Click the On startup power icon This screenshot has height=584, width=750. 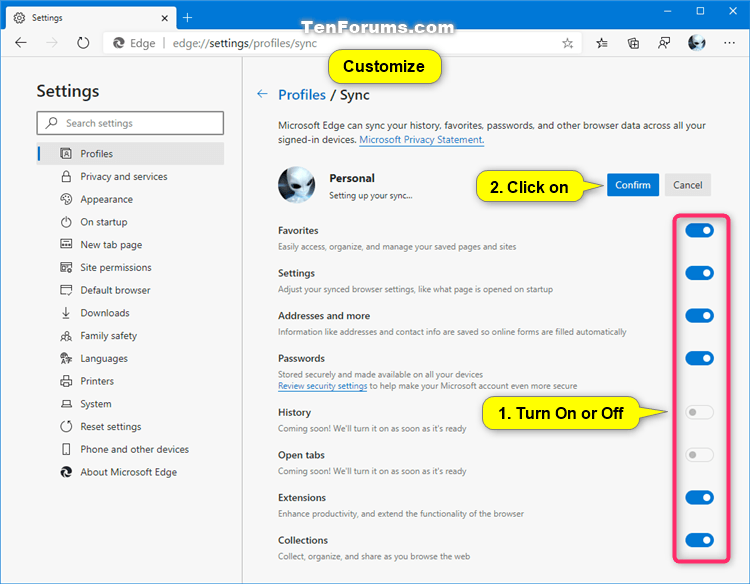pyautogui.click(x=66, y=222)
